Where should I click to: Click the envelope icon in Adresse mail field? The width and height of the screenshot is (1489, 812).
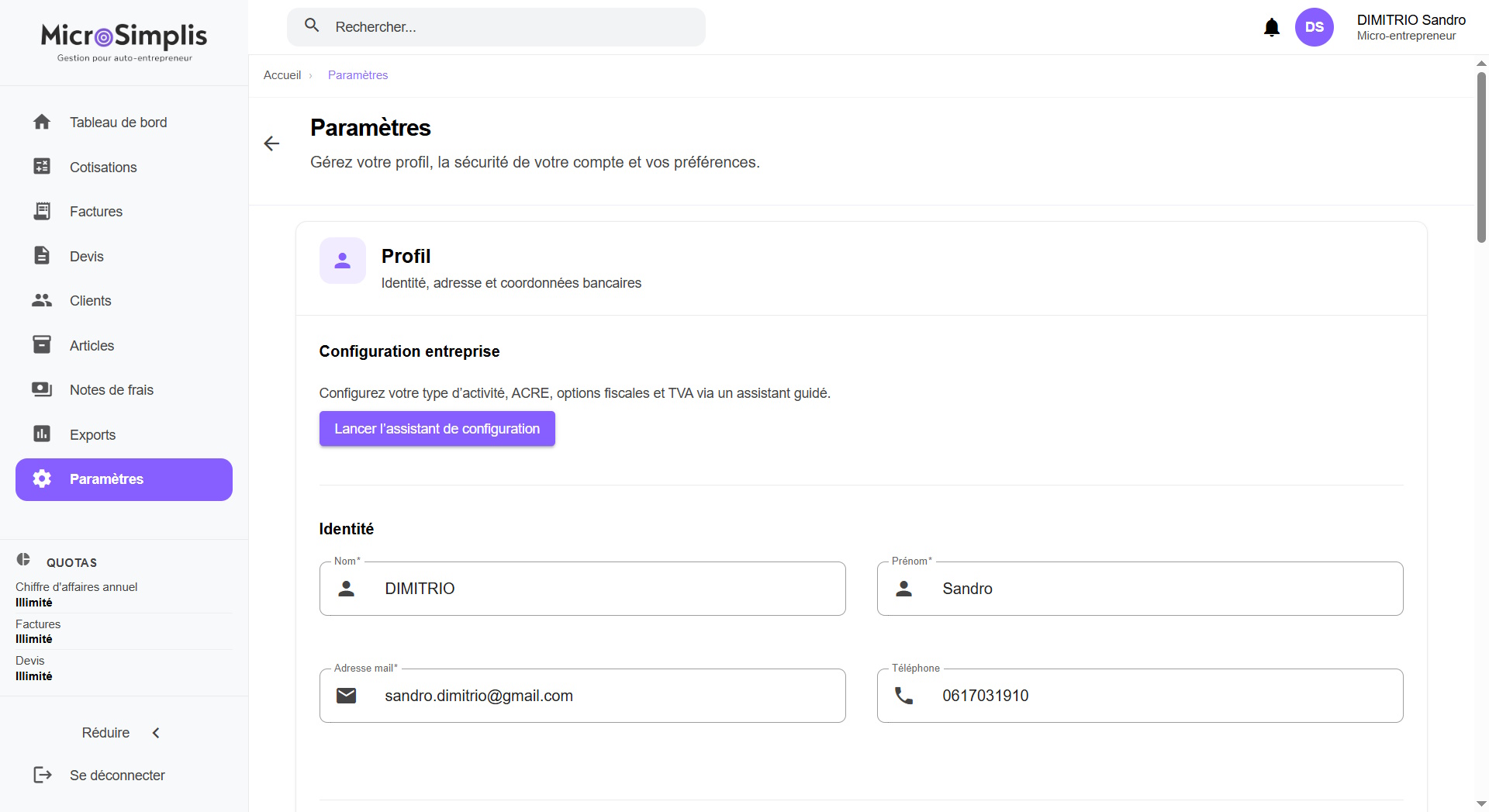tap(347, 696)
